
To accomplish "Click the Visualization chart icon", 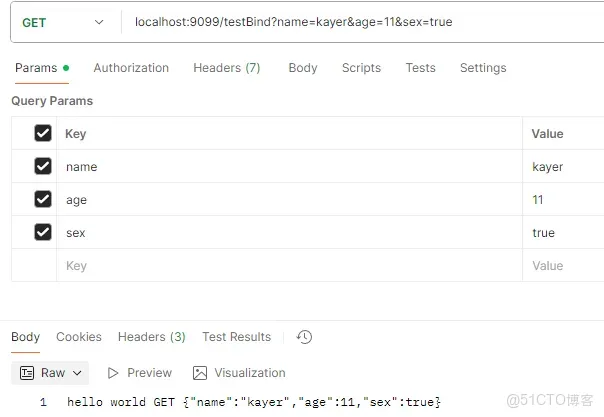I will (x=200, y=373).
